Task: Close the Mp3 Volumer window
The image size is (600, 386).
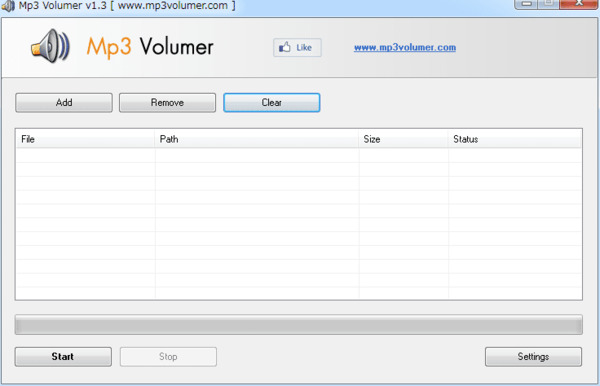Action: (x=579, y=4)
